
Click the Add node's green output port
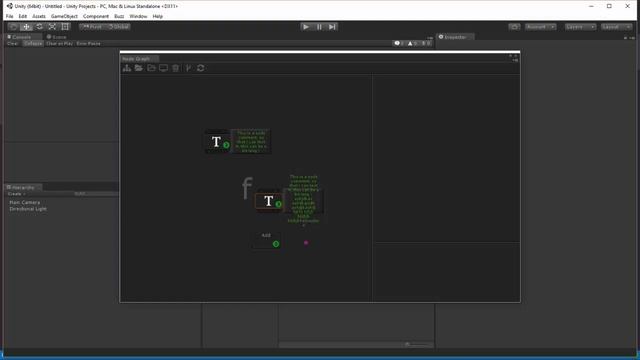[x=276, y=244]
